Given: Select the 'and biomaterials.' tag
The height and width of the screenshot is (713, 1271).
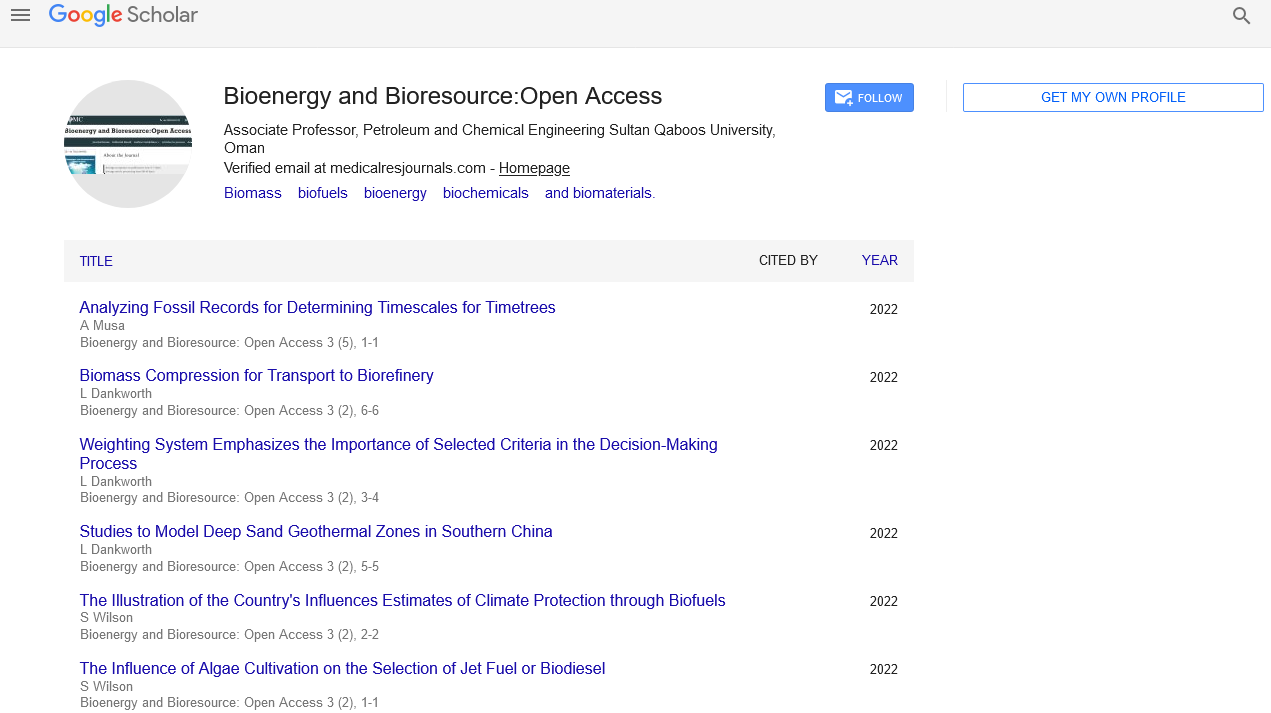Looking at the screenshot, I should 600,193.
